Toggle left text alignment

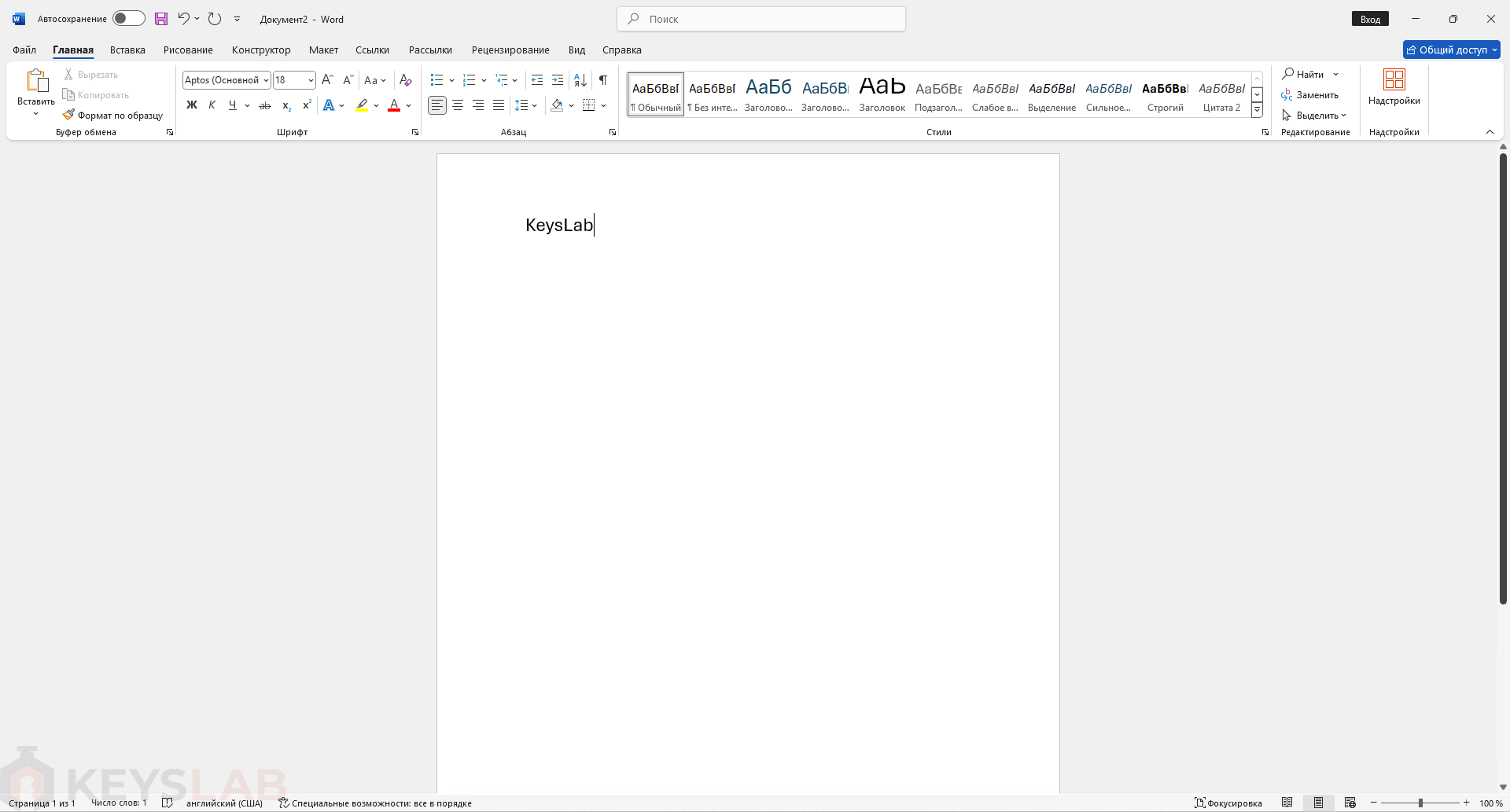pos(437,105)
